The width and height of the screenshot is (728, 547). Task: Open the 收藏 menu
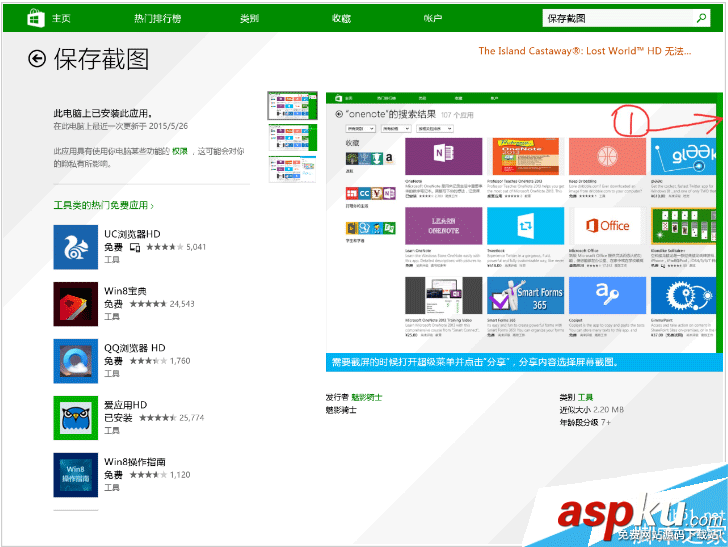point(341,18)
